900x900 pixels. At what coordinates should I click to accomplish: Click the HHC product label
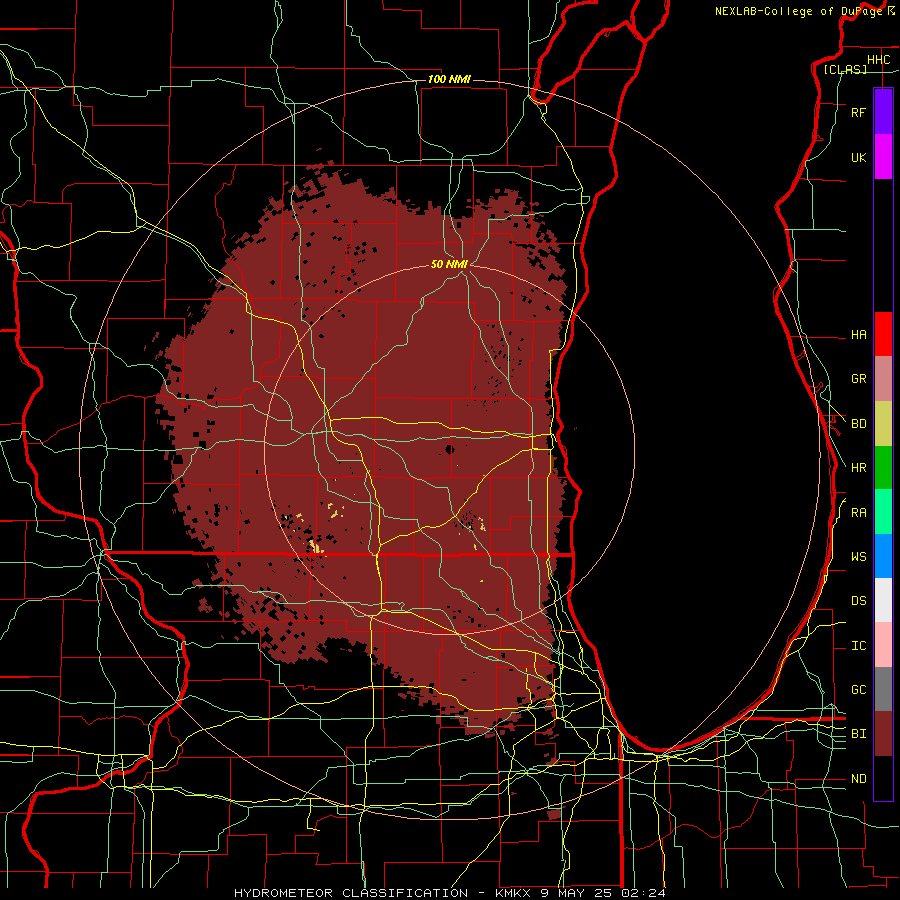[x=878, y=60]
